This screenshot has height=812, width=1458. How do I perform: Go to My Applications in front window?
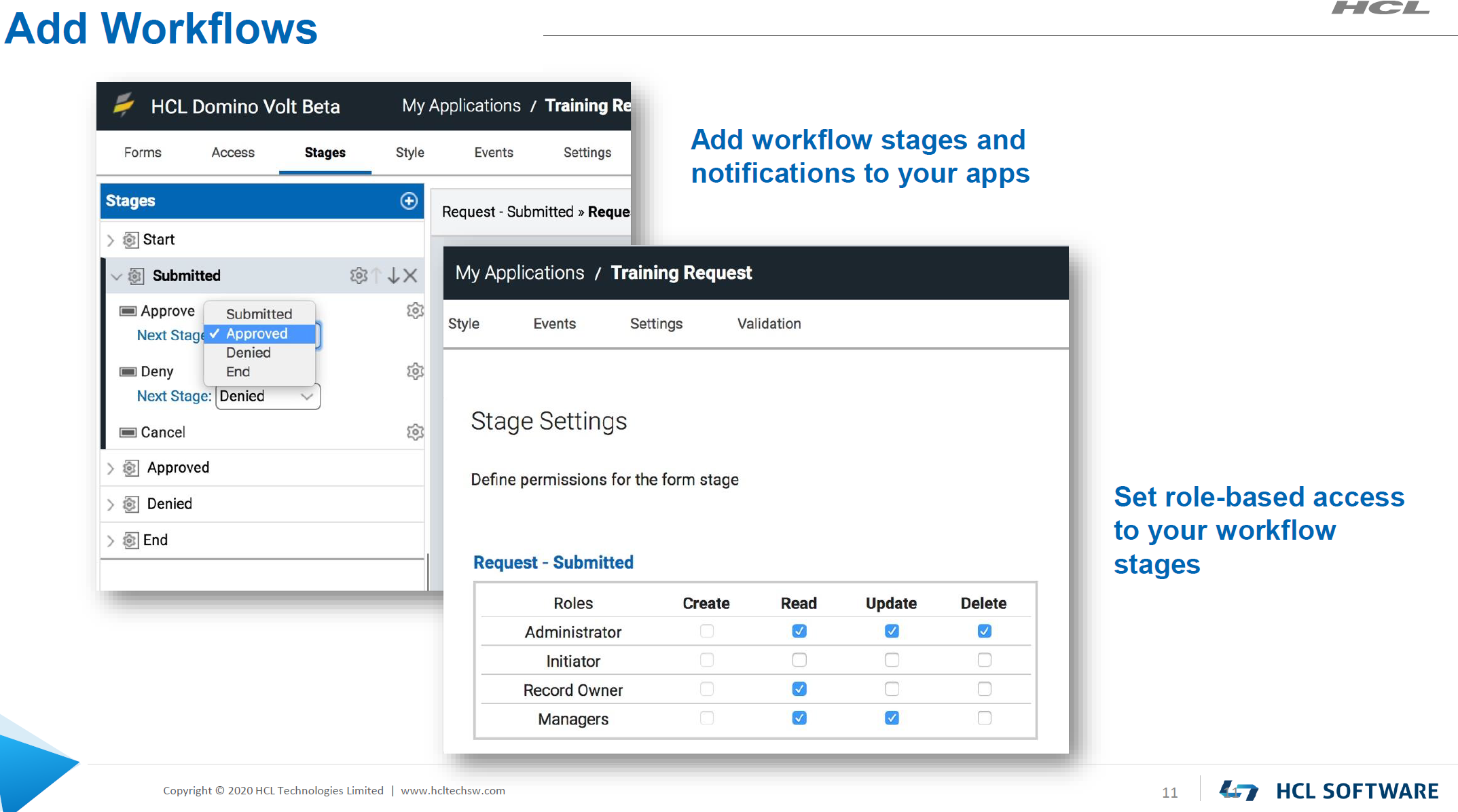pyautogui.click(x=520, y=272)
